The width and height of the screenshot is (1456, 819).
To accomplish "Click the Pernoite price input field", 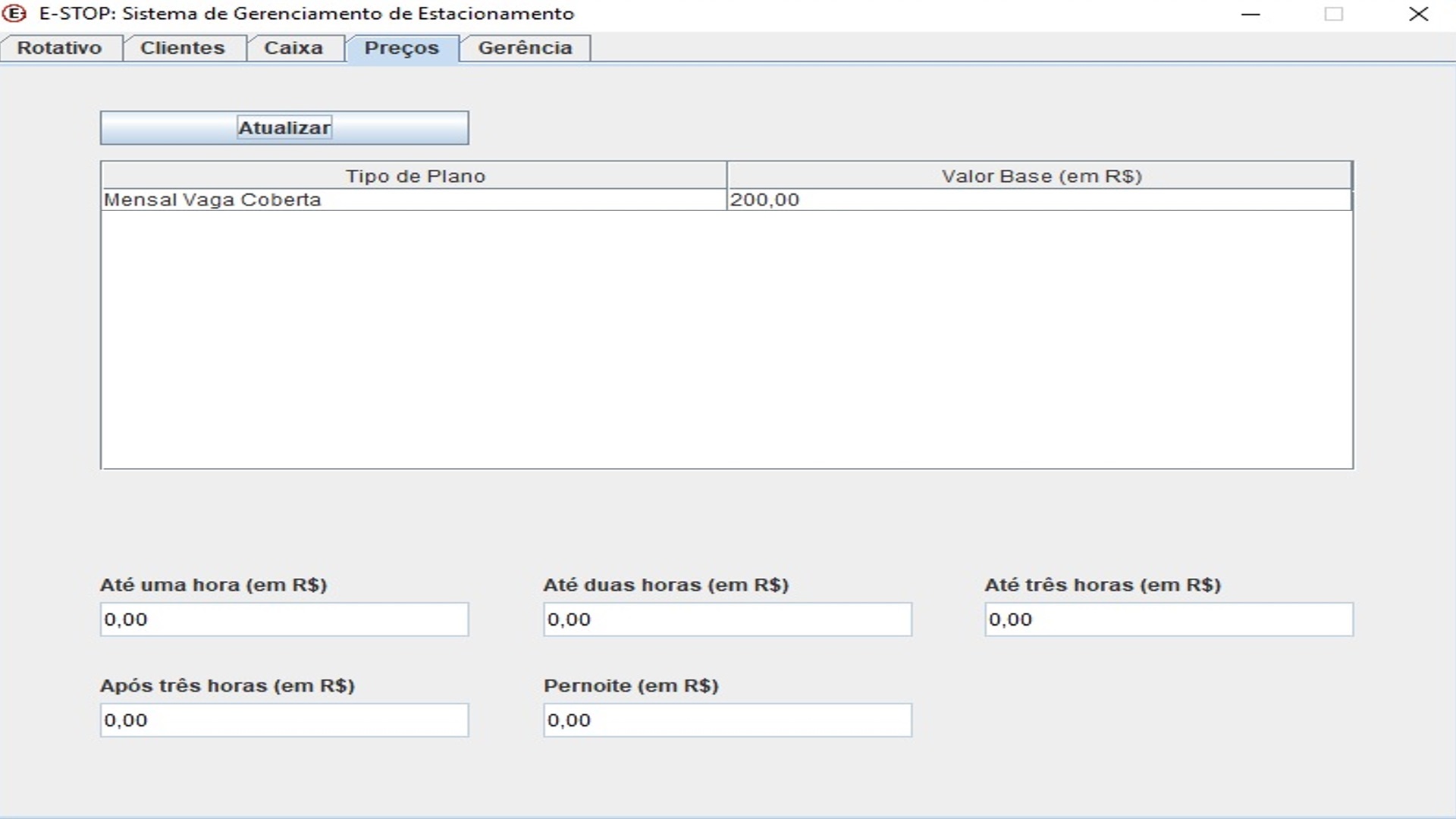I will click(x=727, y=720).
